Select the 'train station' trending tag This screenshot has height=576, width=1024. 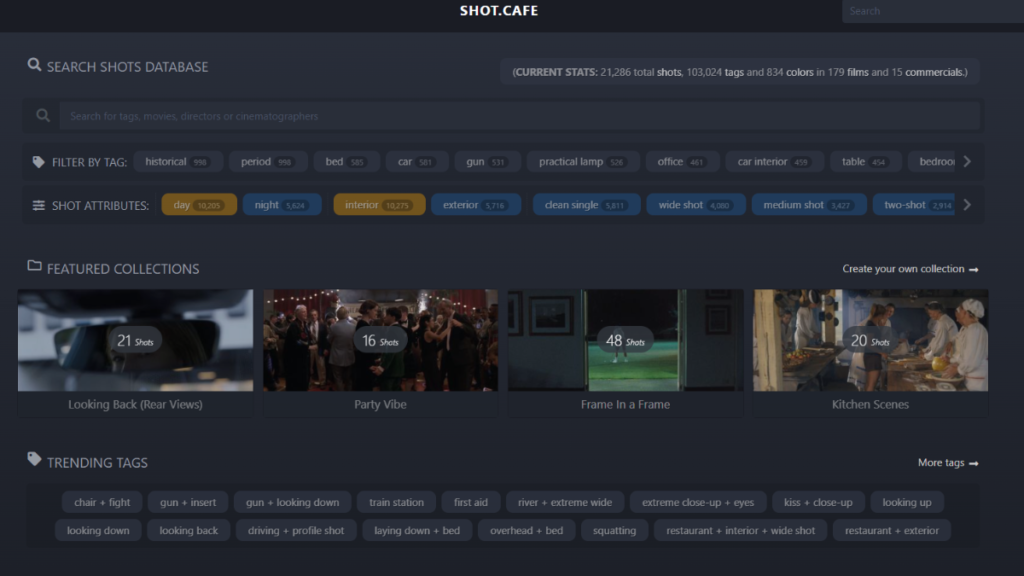pos(396,503)
